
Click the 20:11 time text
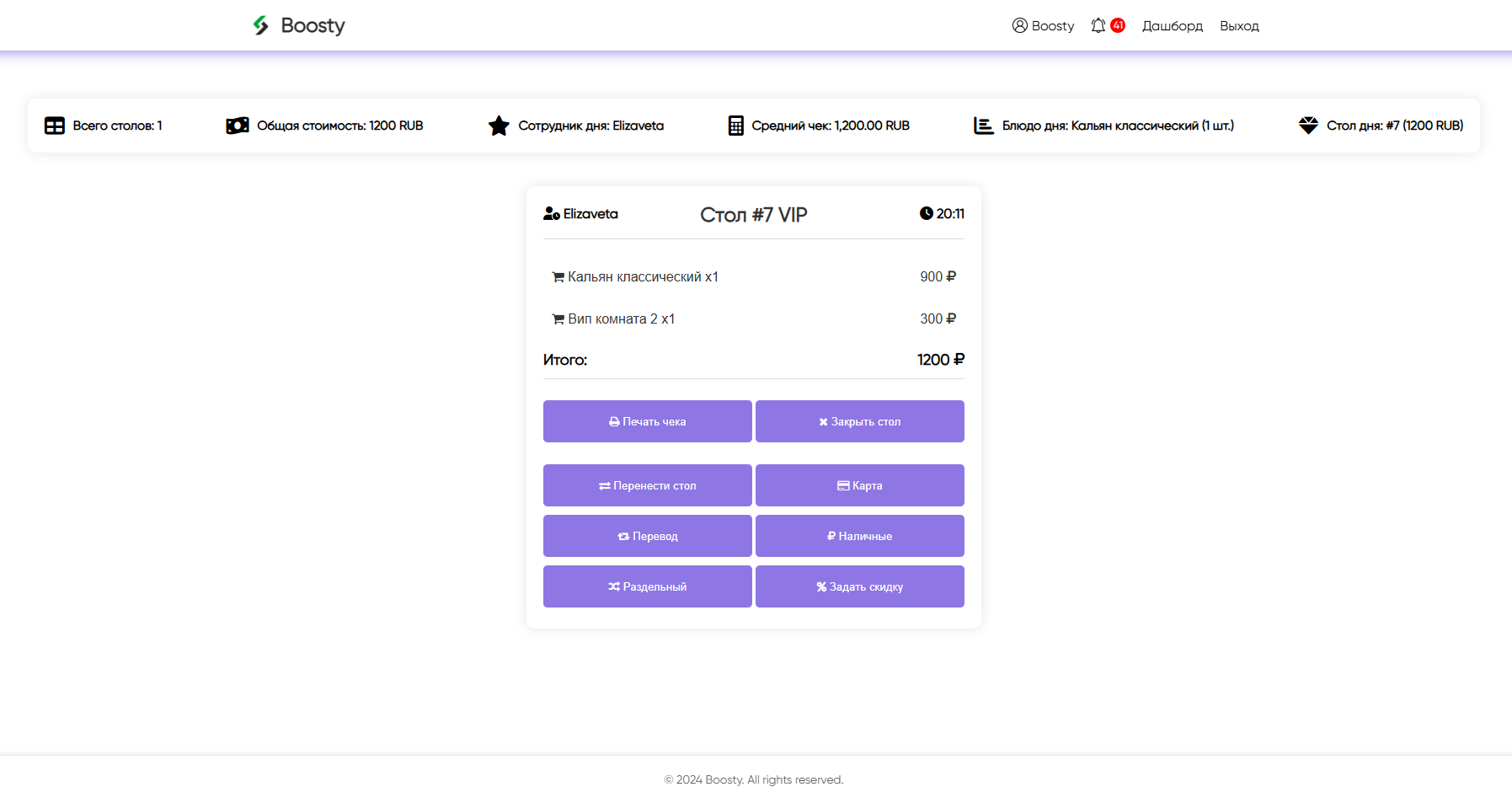pyautogui.click(x=950, y=214)
